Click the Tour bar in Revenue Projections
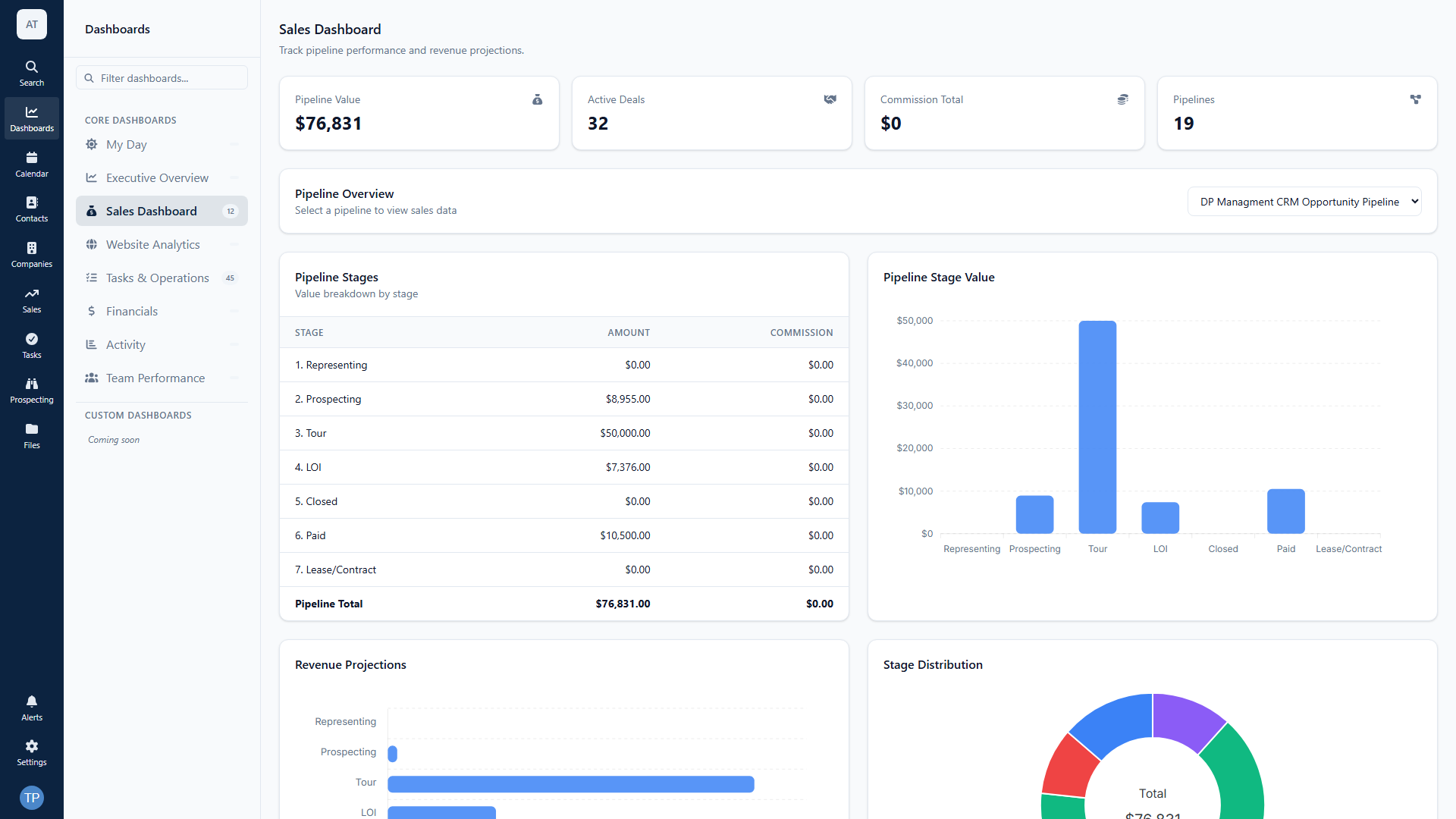 click(571, 784)
